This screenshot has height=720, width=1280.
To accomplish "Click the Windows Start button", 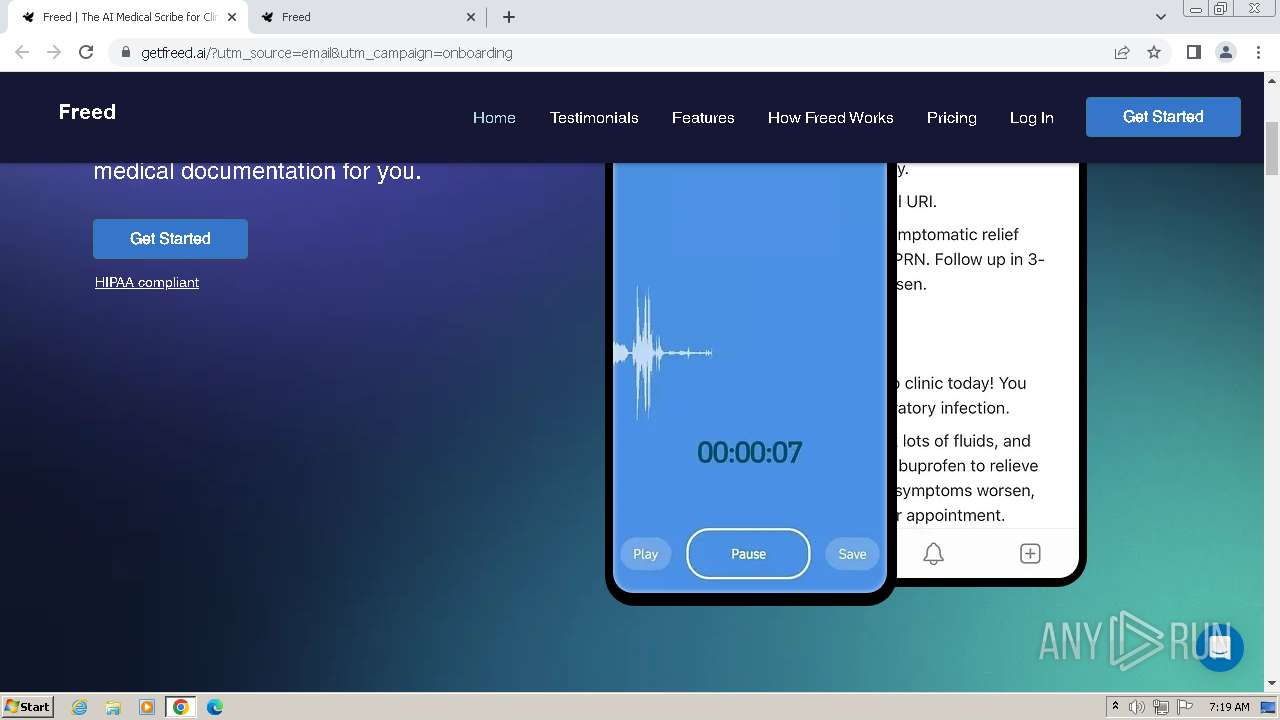I will click(x=28, y=707).
